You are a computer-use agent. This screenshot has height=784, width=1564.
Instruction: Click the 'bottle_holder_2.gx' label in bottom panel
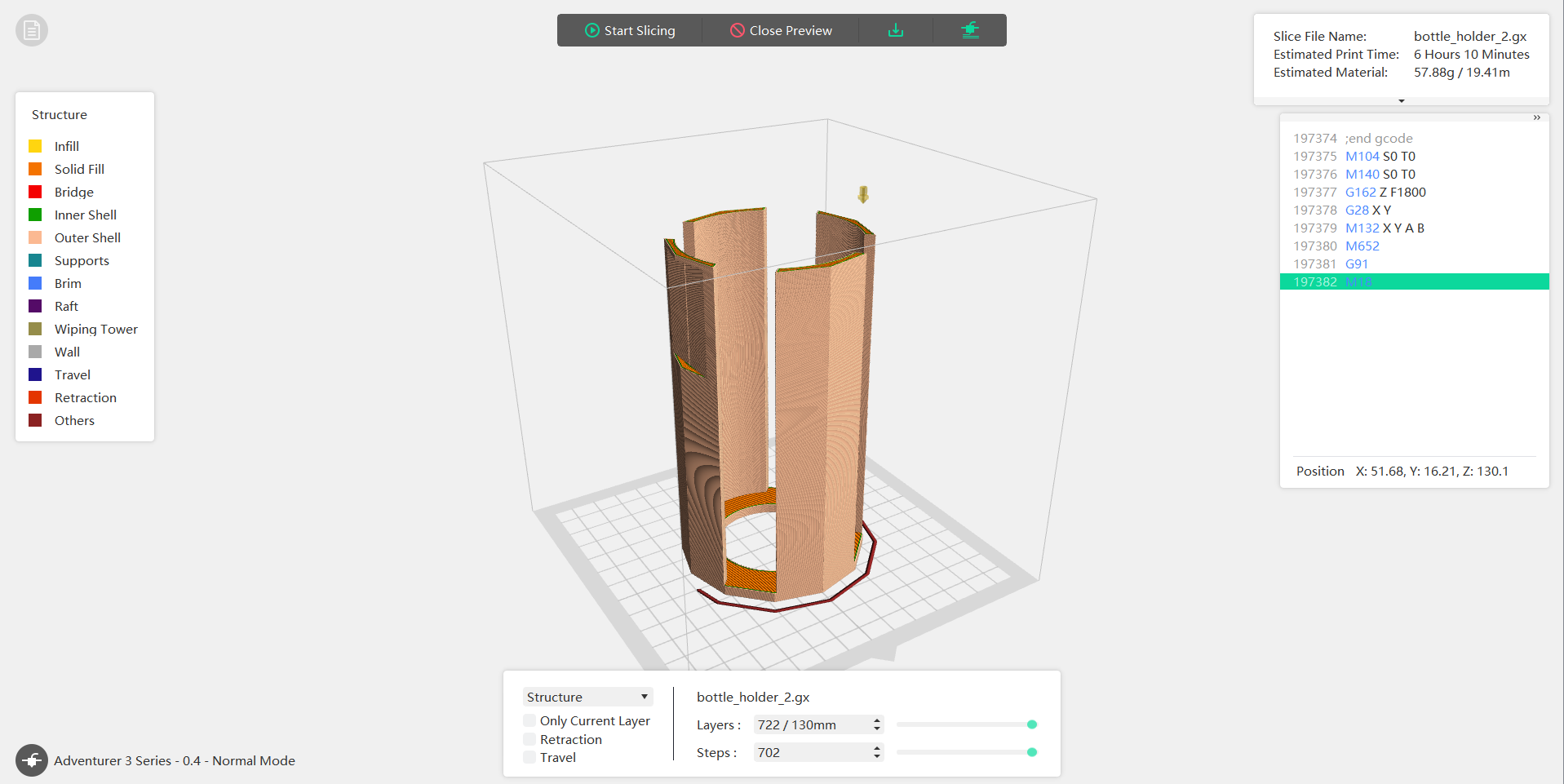tap(753, 697)
